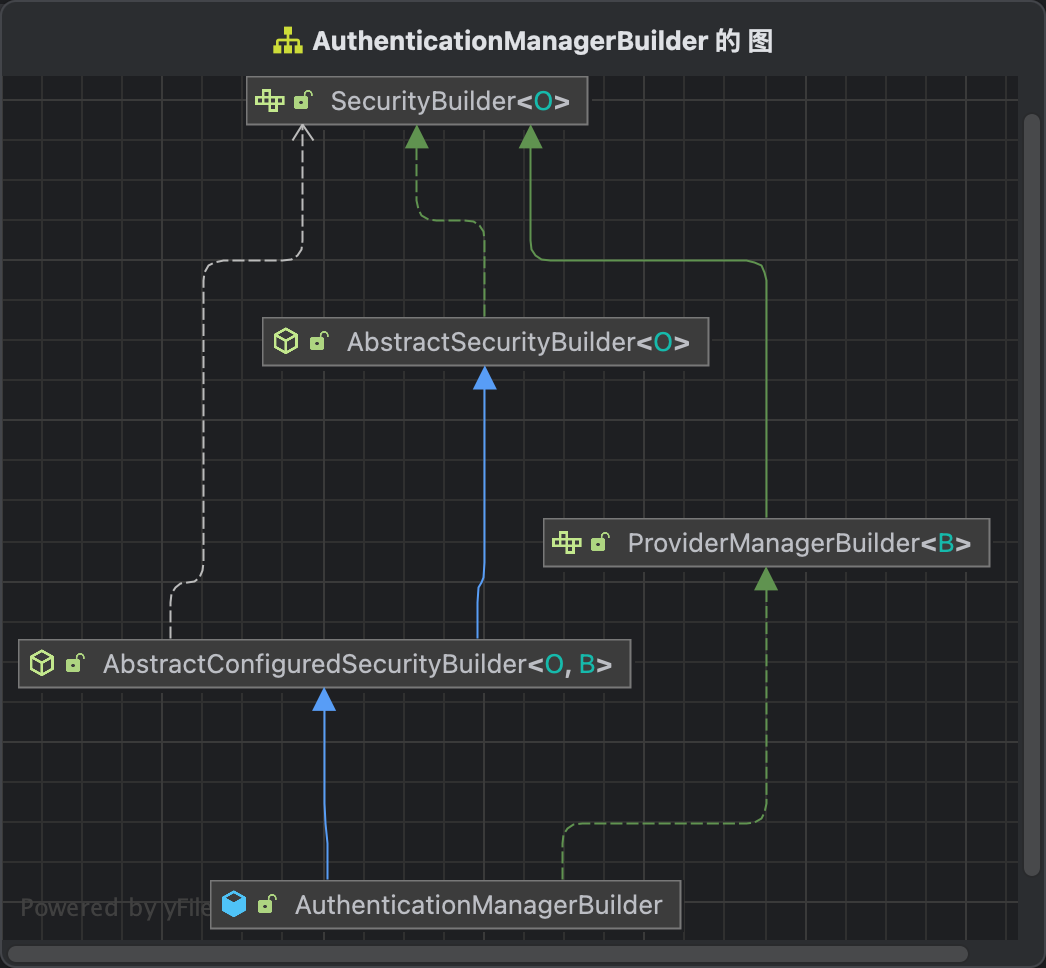Click the "Powered by yFiles" link
The image size is (1046, 968).
[x=120, y=907]
